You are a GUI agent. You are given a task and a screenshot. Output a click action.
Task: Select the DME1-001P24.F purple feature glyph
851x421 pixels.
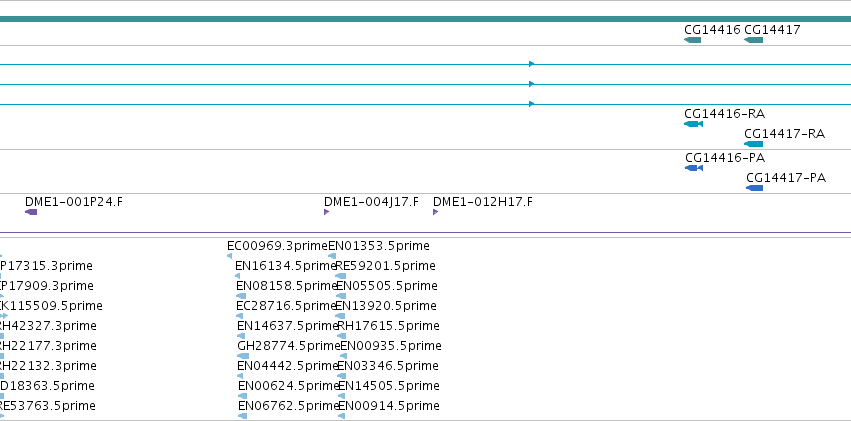coord(31,212)
